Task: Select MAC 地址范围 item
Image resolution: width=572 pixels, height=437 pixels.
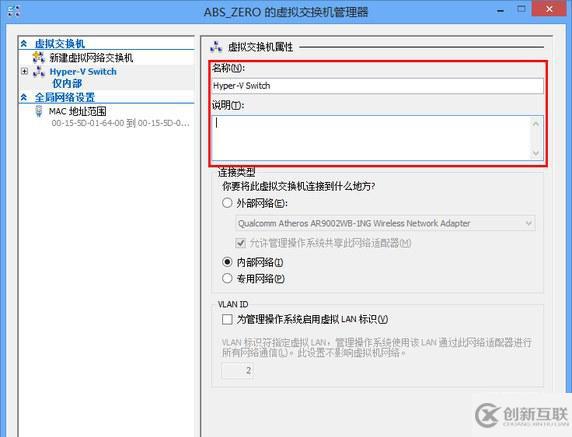Action: point(77,111)
